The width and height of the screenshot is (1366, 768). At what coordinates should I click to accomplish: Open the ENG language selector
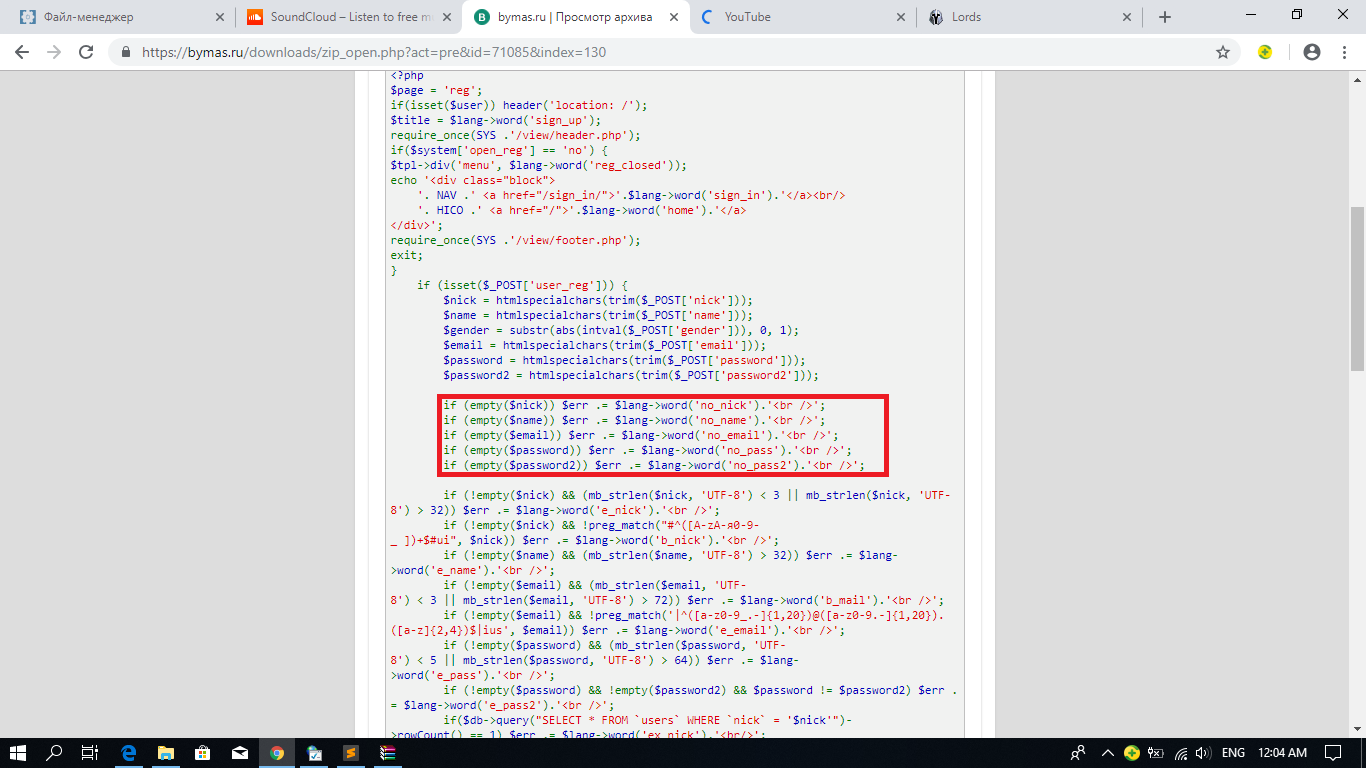(1233, 753)
